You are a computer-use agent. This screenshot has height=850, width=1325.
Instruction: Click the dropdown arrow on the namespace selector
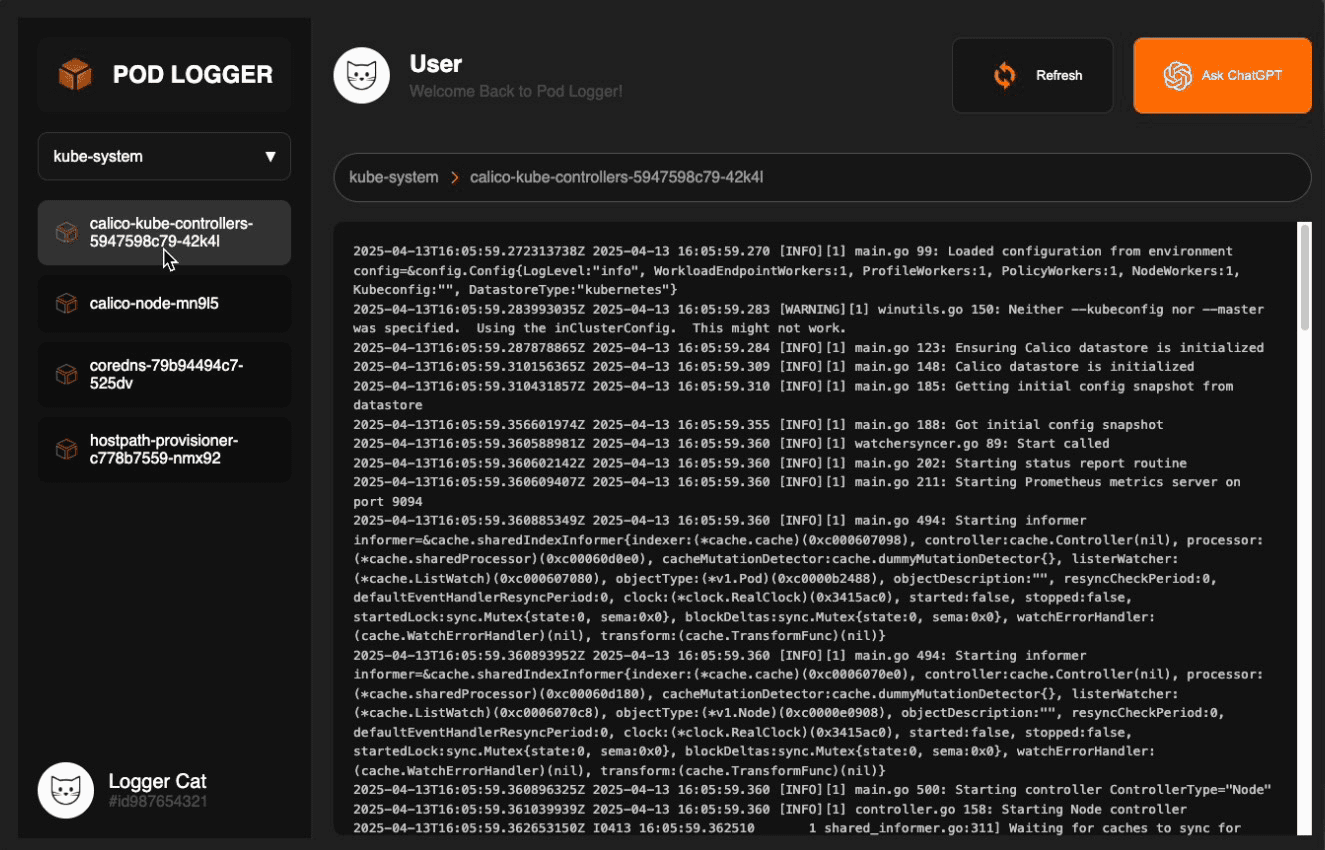point(270,156)
